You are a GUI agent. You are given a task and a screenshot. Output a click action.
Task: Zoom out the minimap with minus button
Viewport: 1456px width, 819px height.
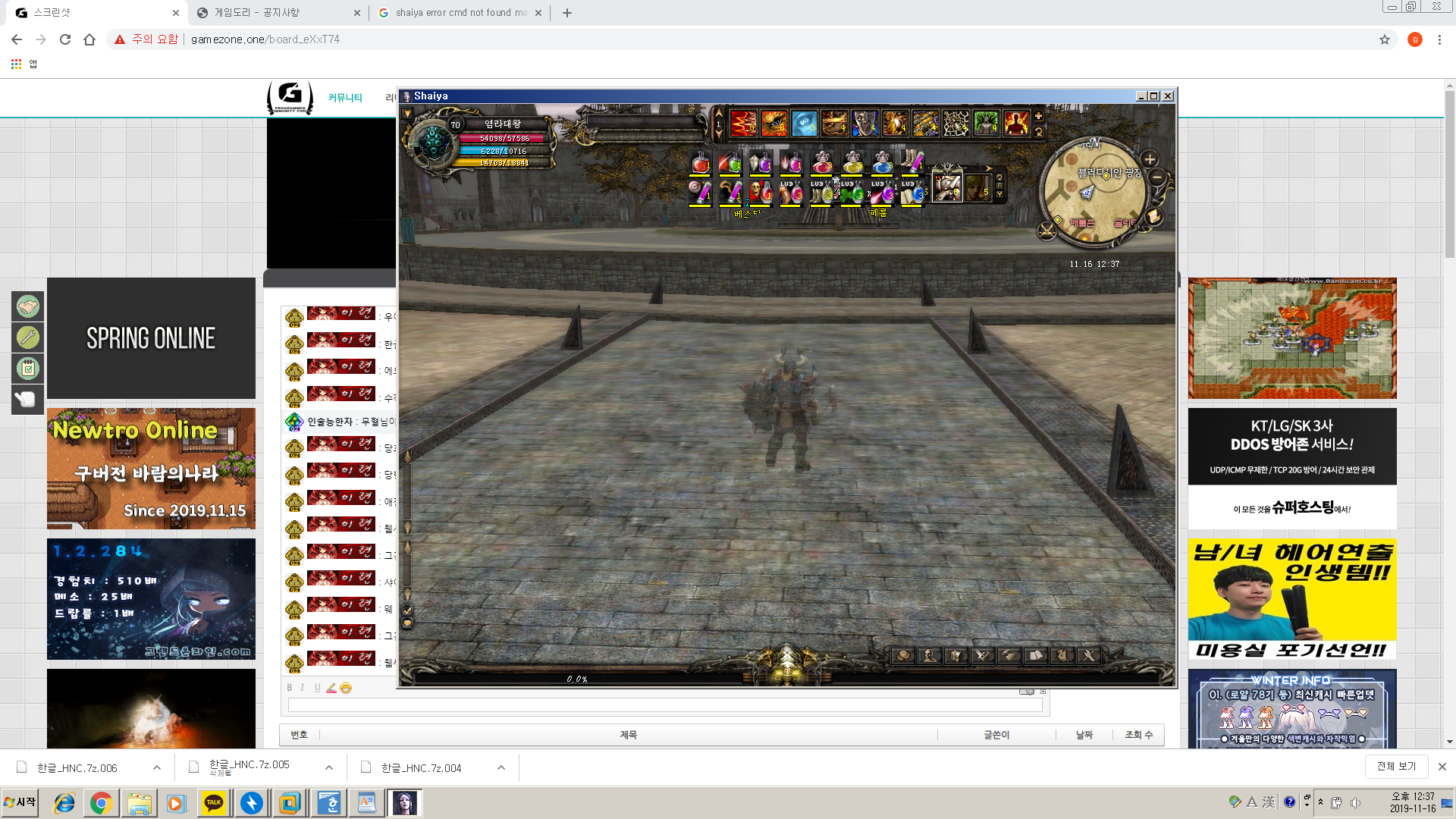[1157, 177]
